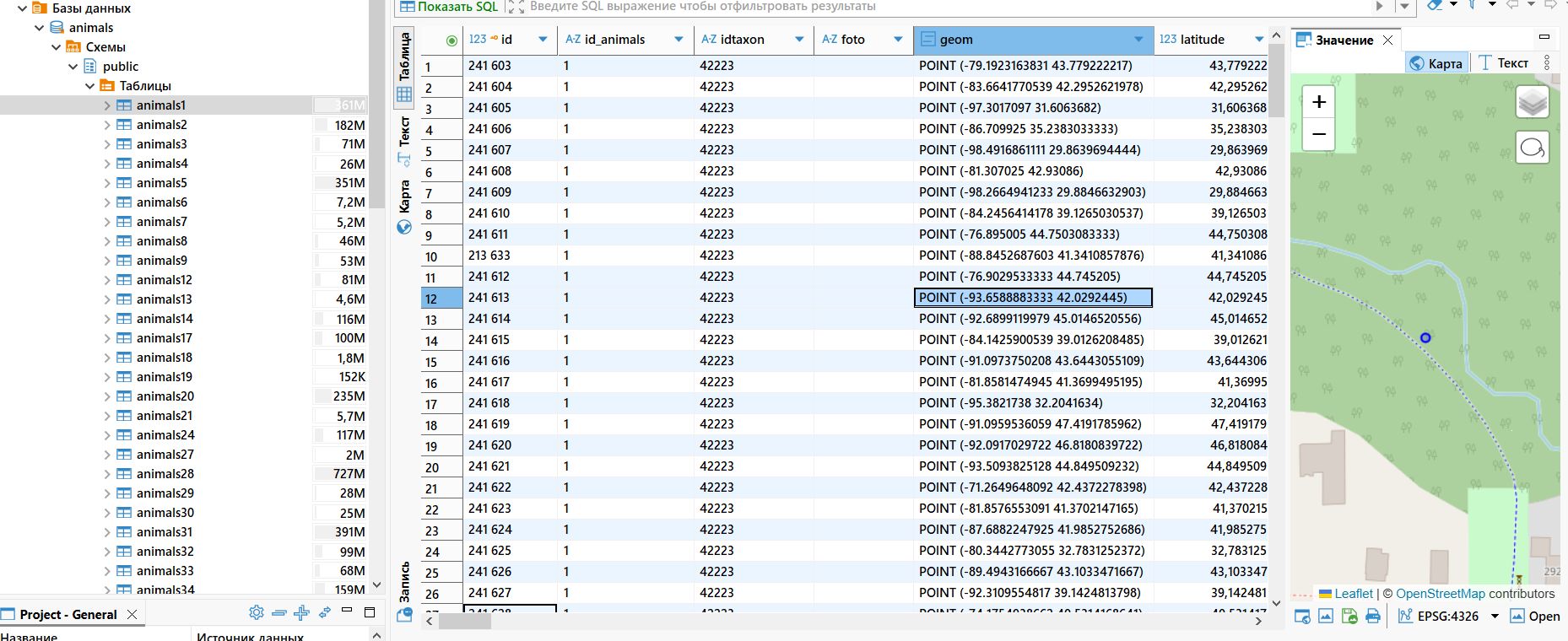1568x641 pixels.
Task: Switch value viewer to Карта mode
Action: click(x=1436, y=63)
